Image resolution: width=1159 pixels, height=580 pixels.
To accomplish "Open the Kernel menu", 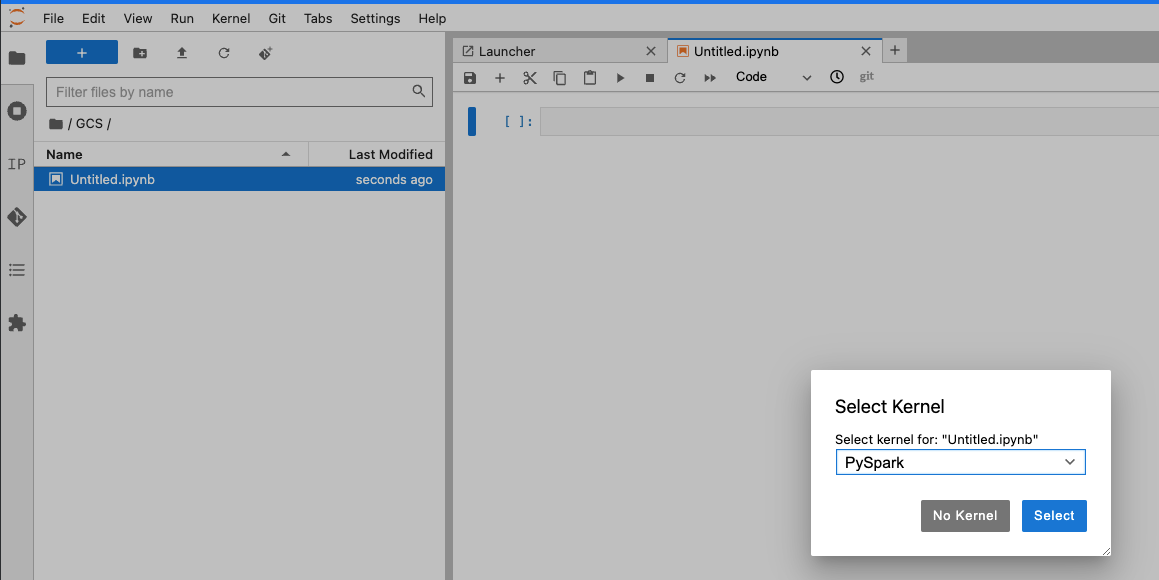I will [231, 18].
